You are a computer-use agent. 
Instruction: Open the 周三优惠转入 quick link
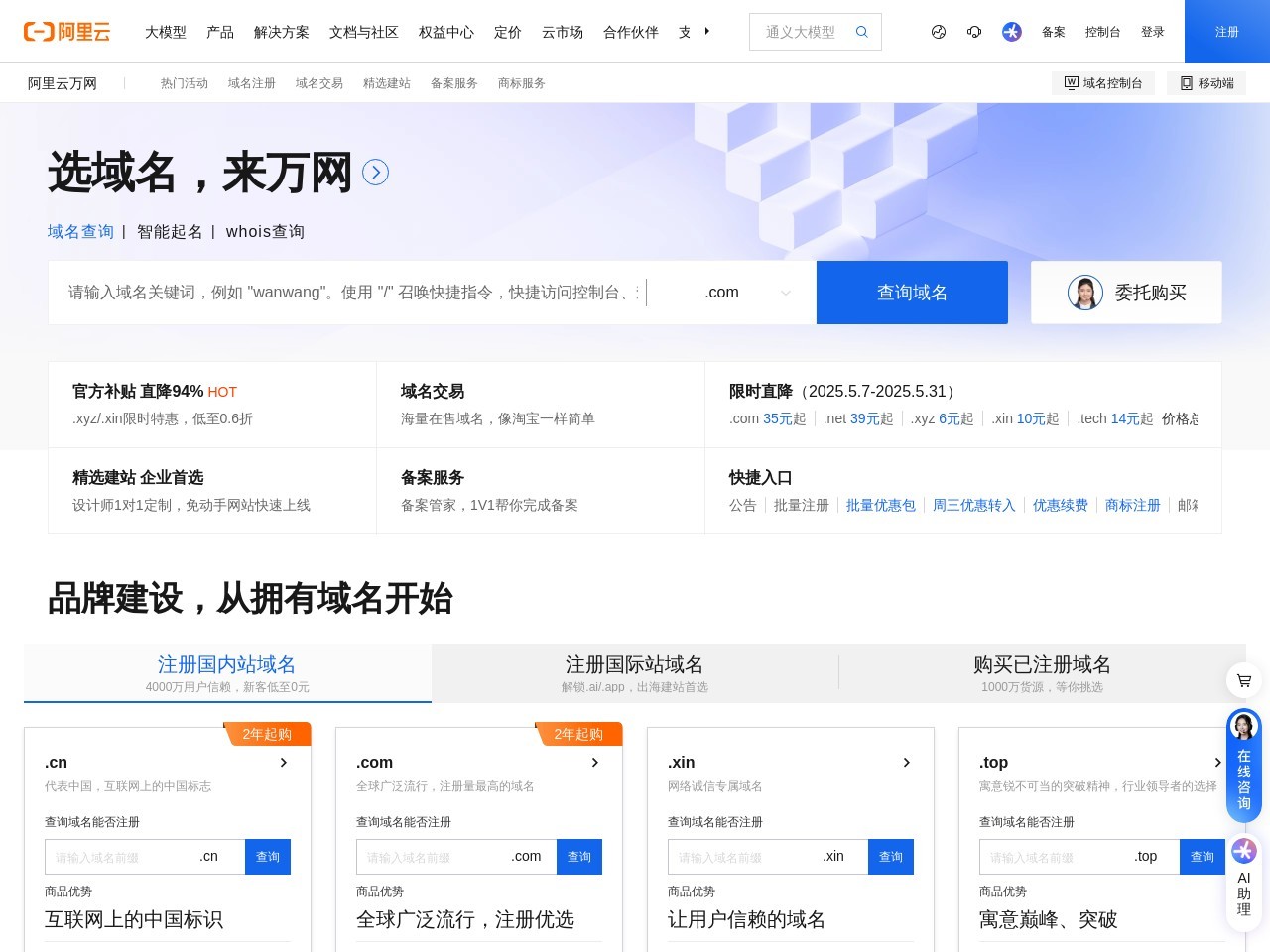pyautogui.click(x=974, y=506)
